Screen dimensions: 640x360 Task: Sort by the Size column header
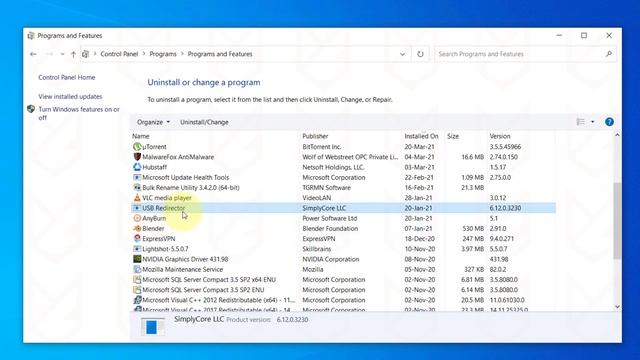click(453, 136)
